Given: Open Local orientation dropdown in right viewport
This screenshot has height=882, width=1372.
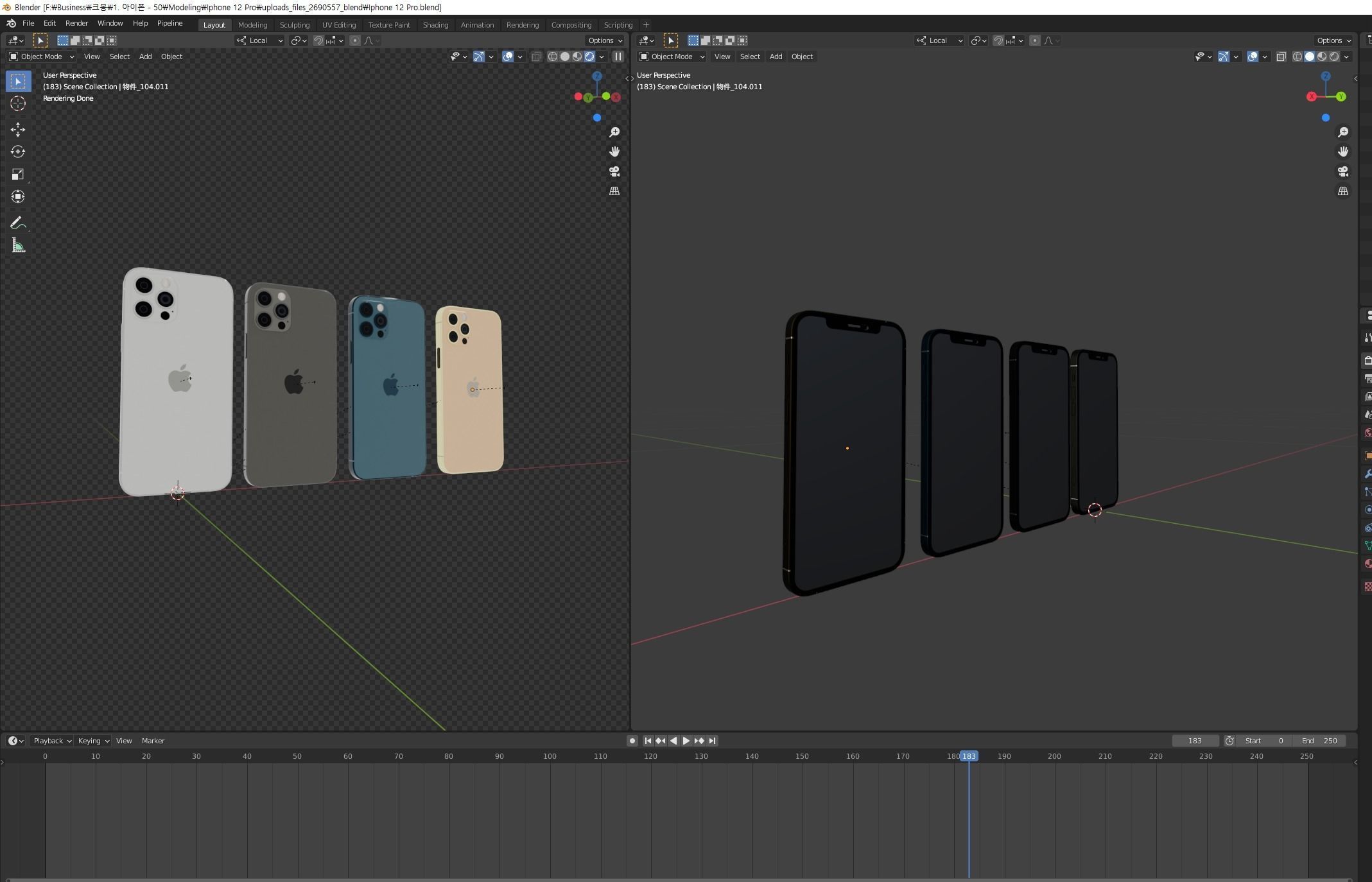Looking at the screenshot, I should tap(939, 40).
